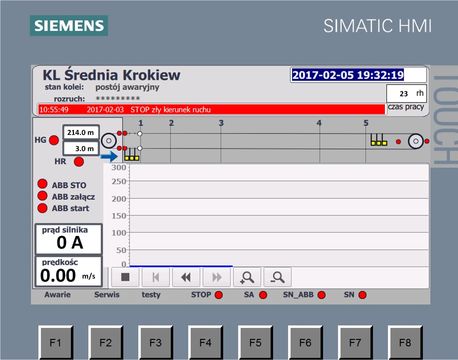Image resolution: width=458 pixels, height=360 pixels.
Task: Zoom out on the trend chart
Action: click(277, 277)
